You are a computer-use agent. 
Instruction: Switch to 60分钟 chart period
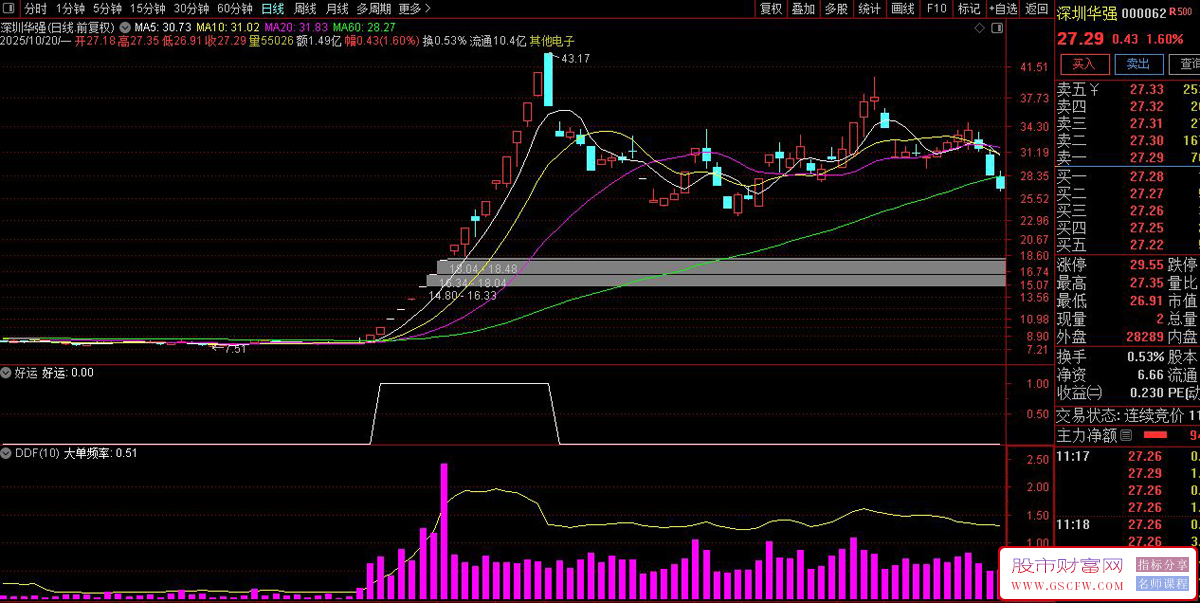[x=233, y=9]
